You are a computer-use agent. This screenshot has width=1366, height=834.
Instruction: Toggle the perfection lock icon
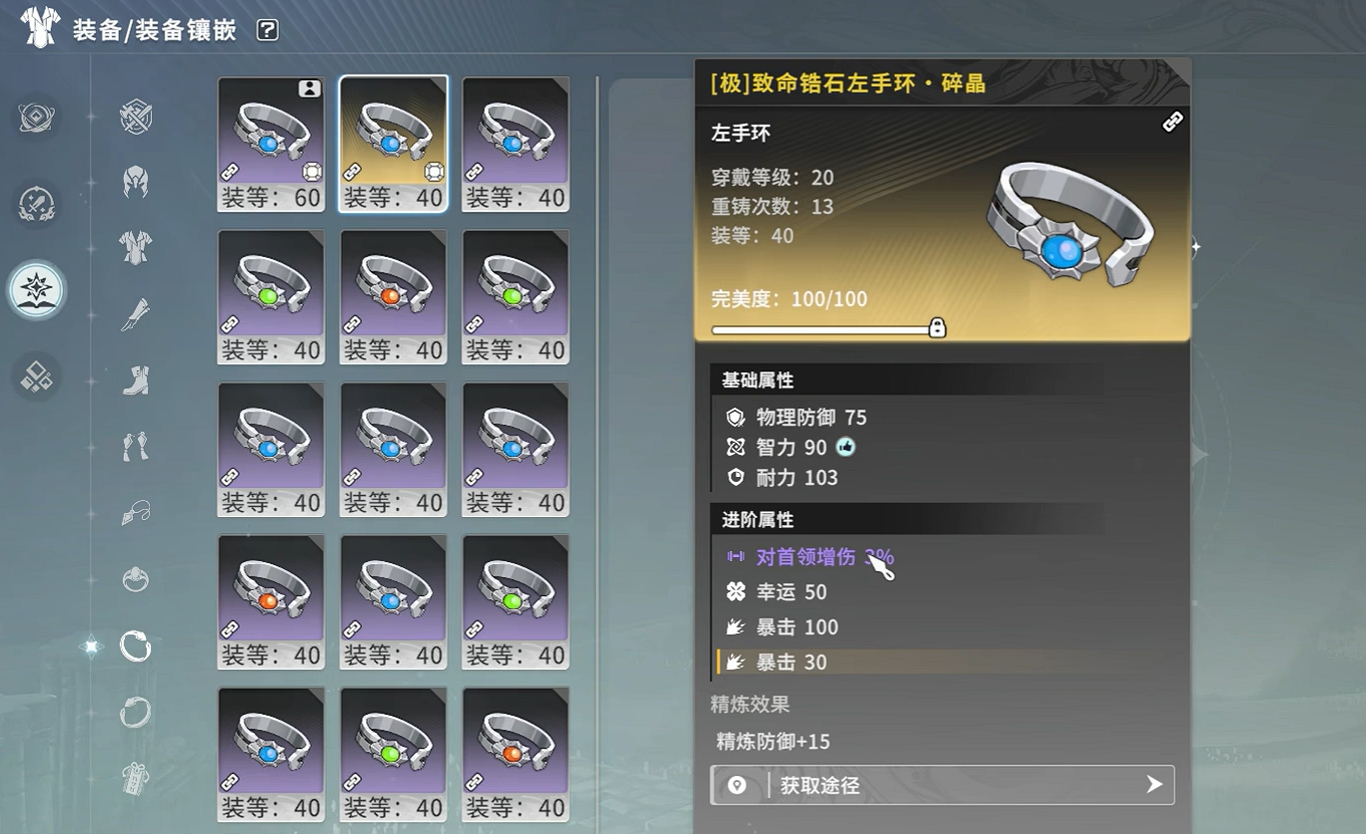pos(937,328)
